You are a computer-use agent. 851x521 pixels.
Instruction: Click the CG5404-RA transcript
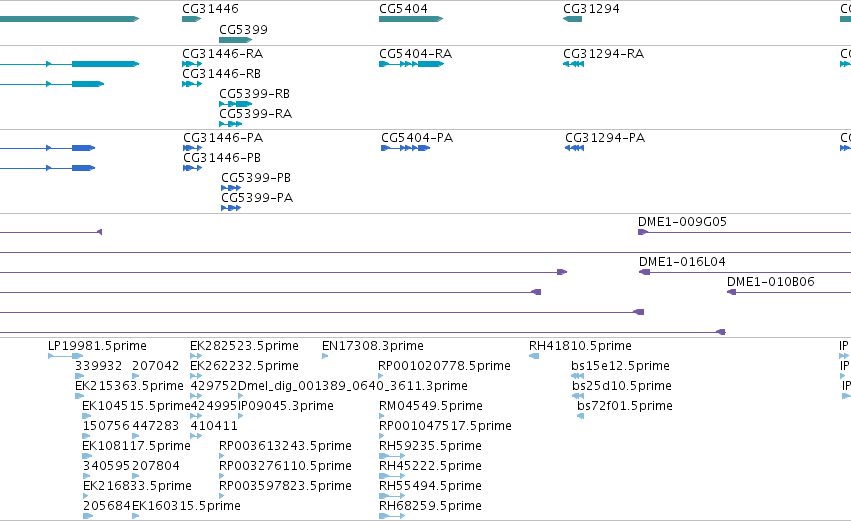coord(411,64)
